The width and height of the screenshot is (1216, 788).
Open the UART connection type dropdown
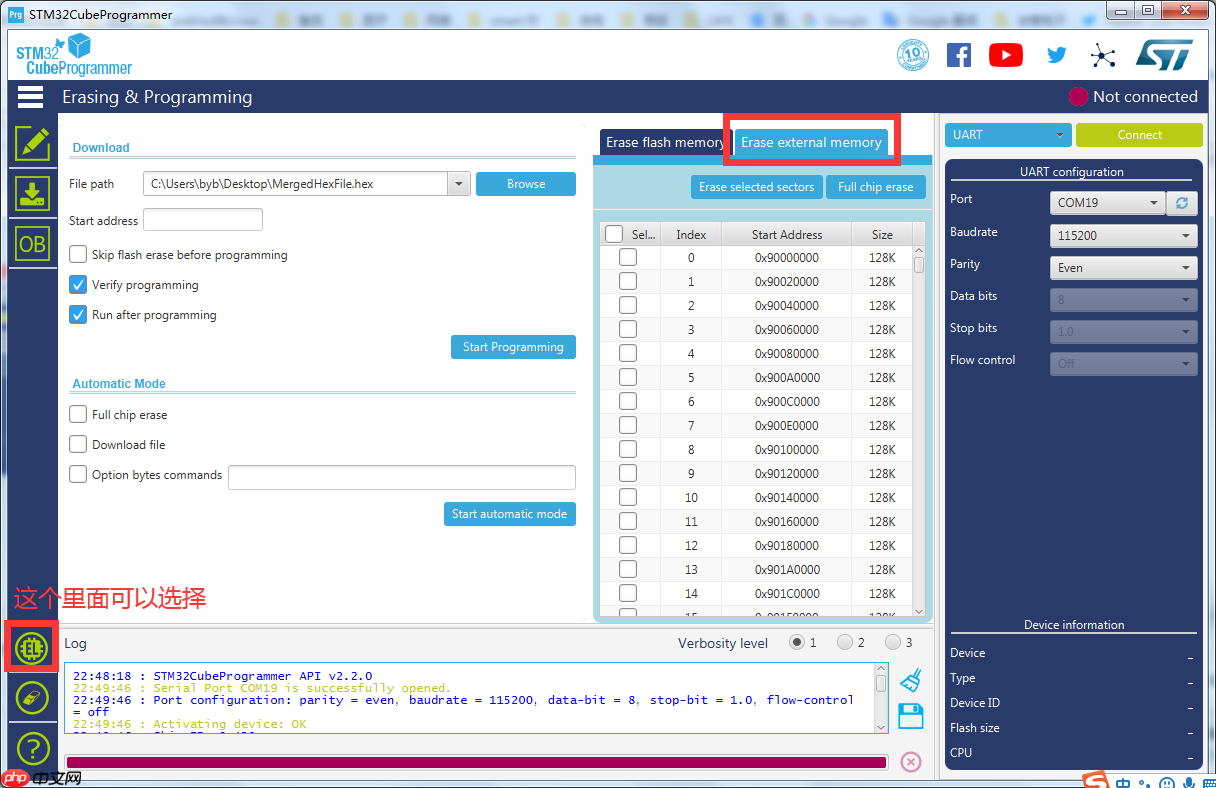[1007, 135]
